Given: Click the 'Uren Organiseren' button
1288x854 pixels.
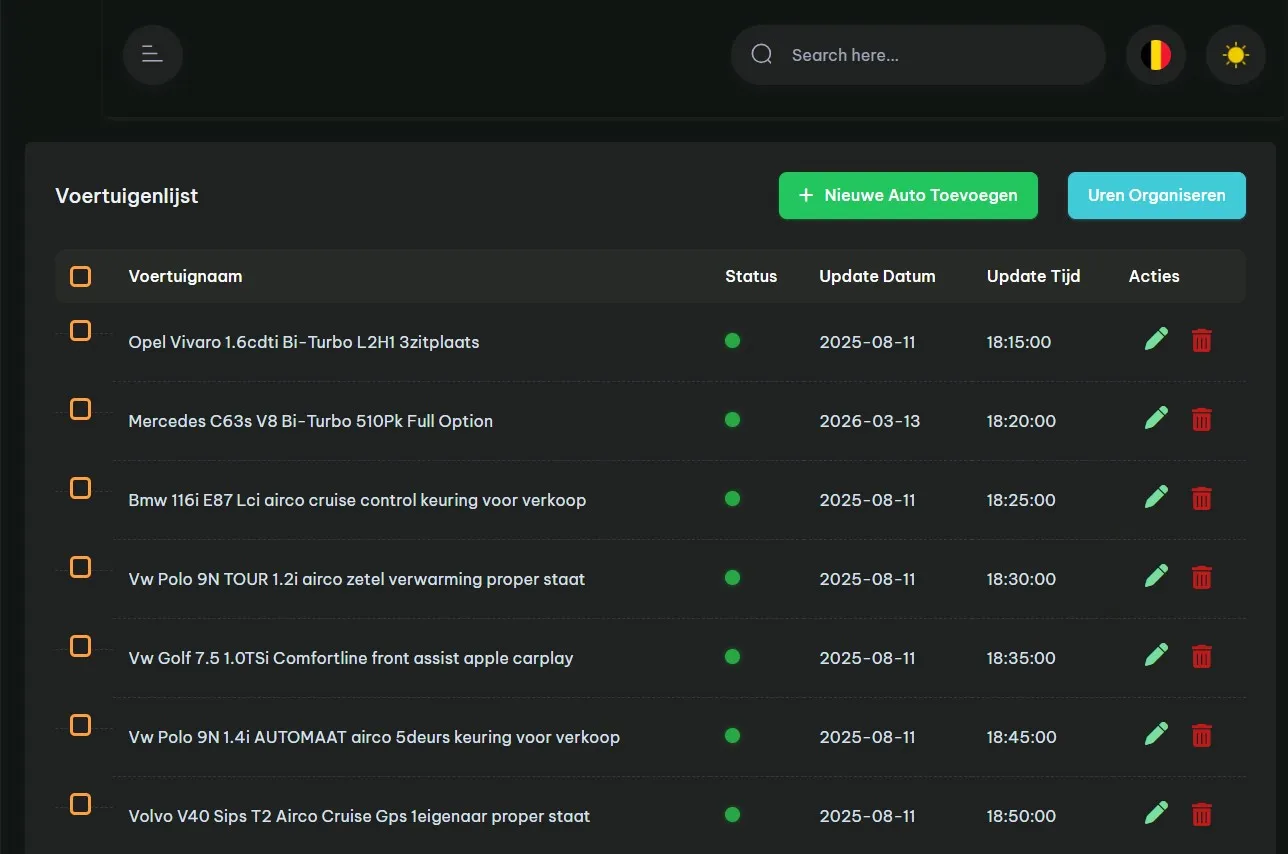Looking at the screenshot, I should pyautogui.click(x=1156, y=196).
